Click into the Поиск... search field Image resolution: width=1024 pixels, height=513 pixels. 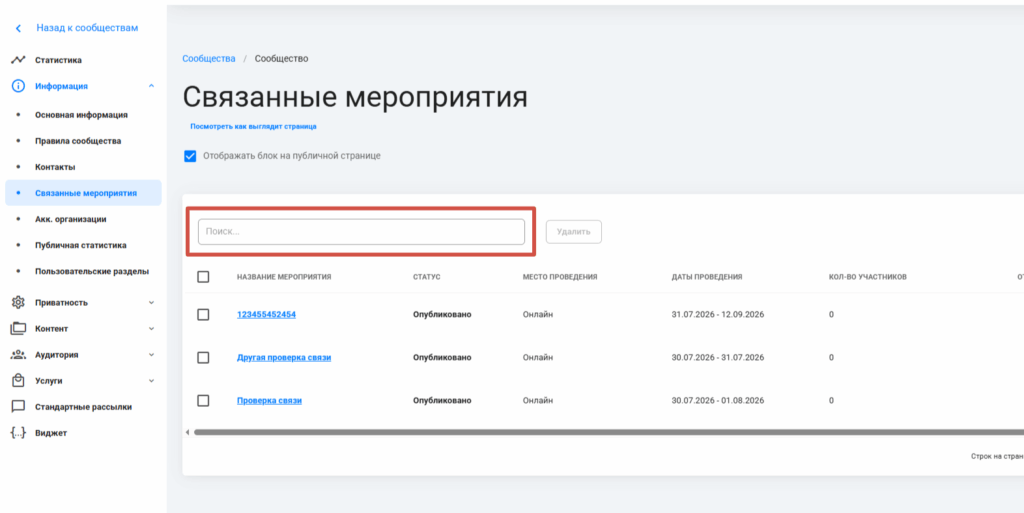tap(361, 232)
